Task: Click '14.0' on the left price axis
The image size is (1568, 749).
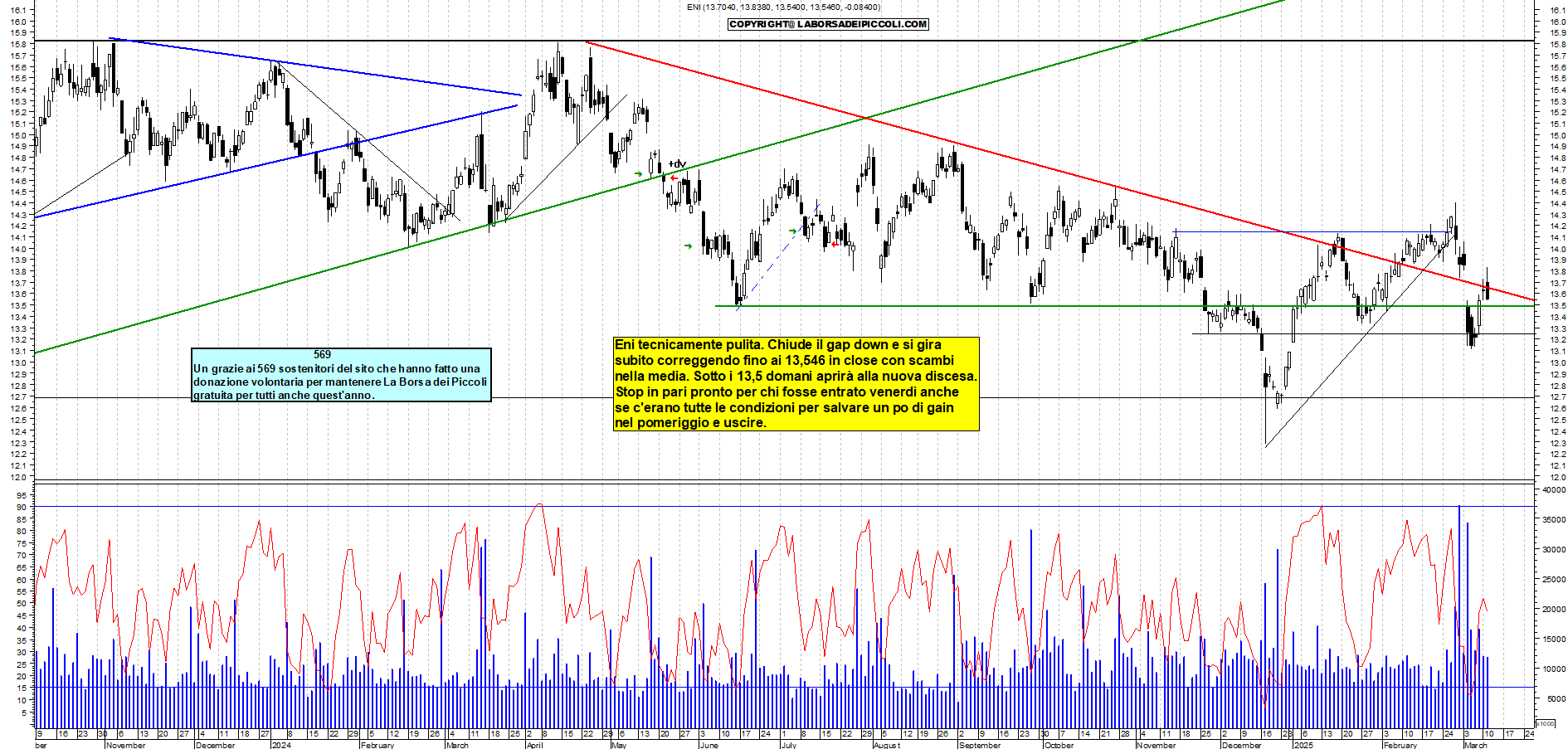Action: point(20,249)
